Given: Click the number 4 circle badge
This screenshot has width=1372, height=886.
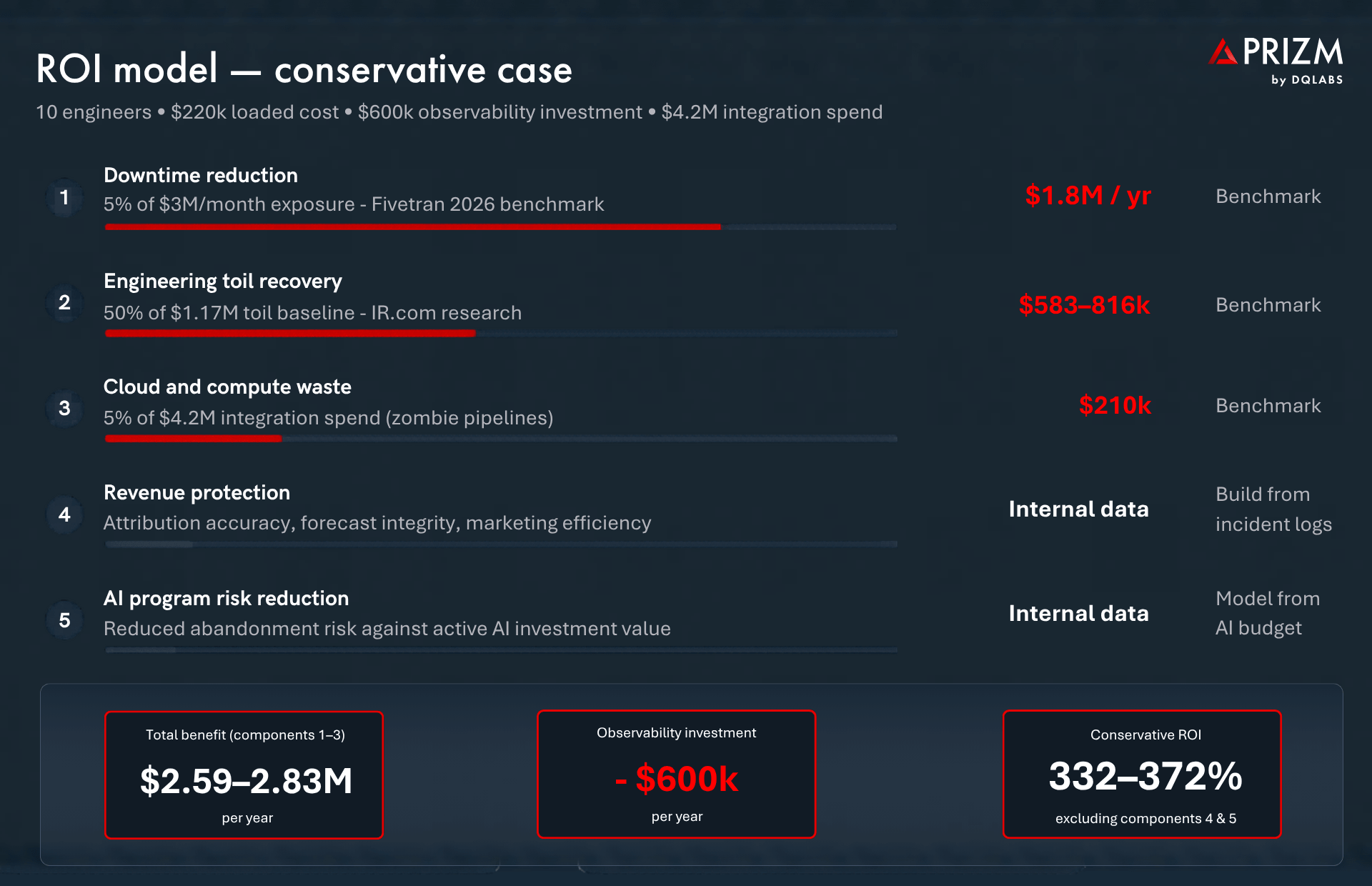Looking at the screenshot, I should click(x=64, y=514).
